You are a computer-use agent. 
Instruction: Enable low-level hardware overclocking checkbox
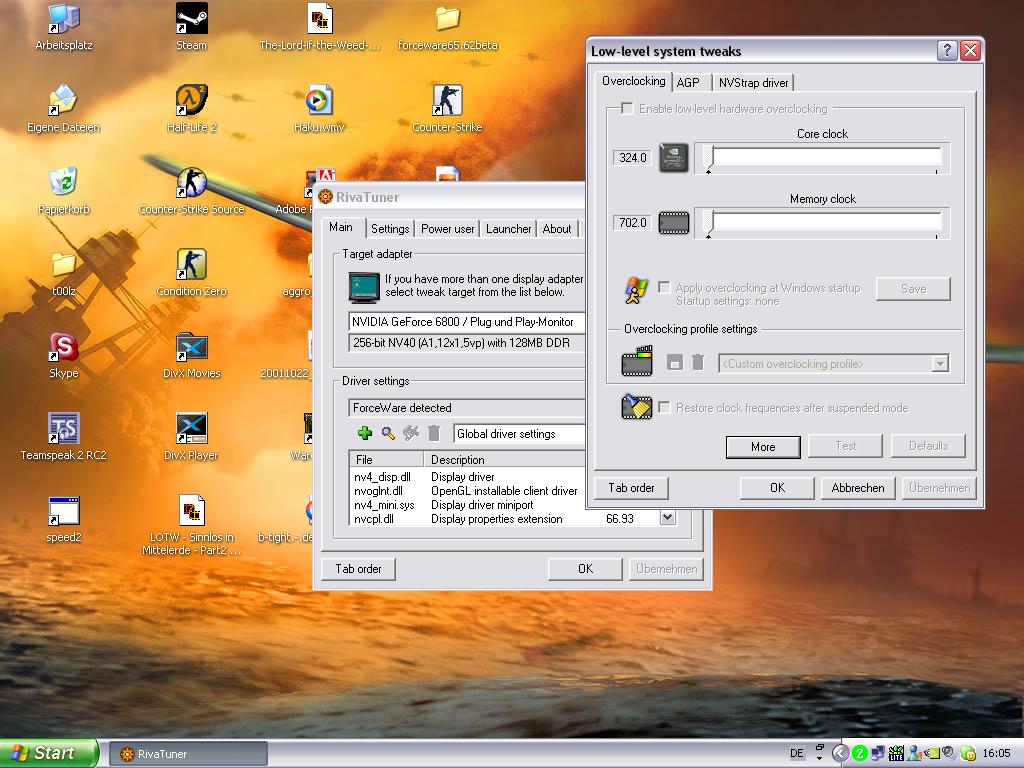[627, 108]
